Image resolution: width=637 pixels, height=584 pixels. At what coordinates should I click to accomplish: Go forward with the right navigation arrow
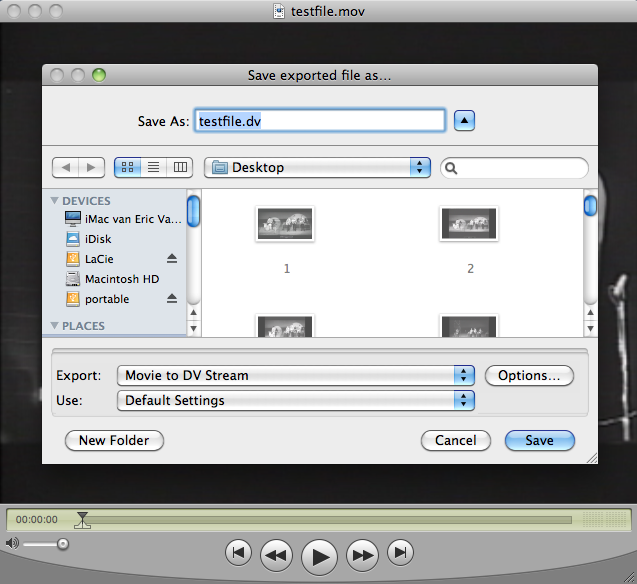pyautogui.click(x=91, y=167)
